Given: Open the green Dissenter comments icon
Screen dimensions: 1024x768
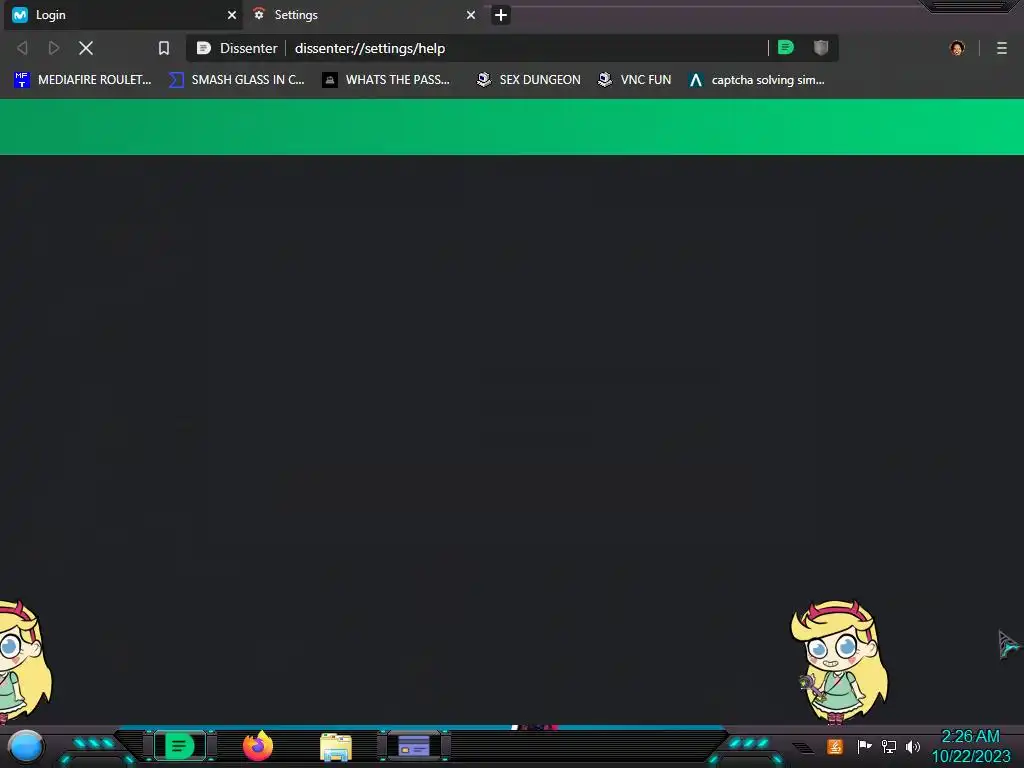Looking at the screenshot, I should [x=786, y=48].
